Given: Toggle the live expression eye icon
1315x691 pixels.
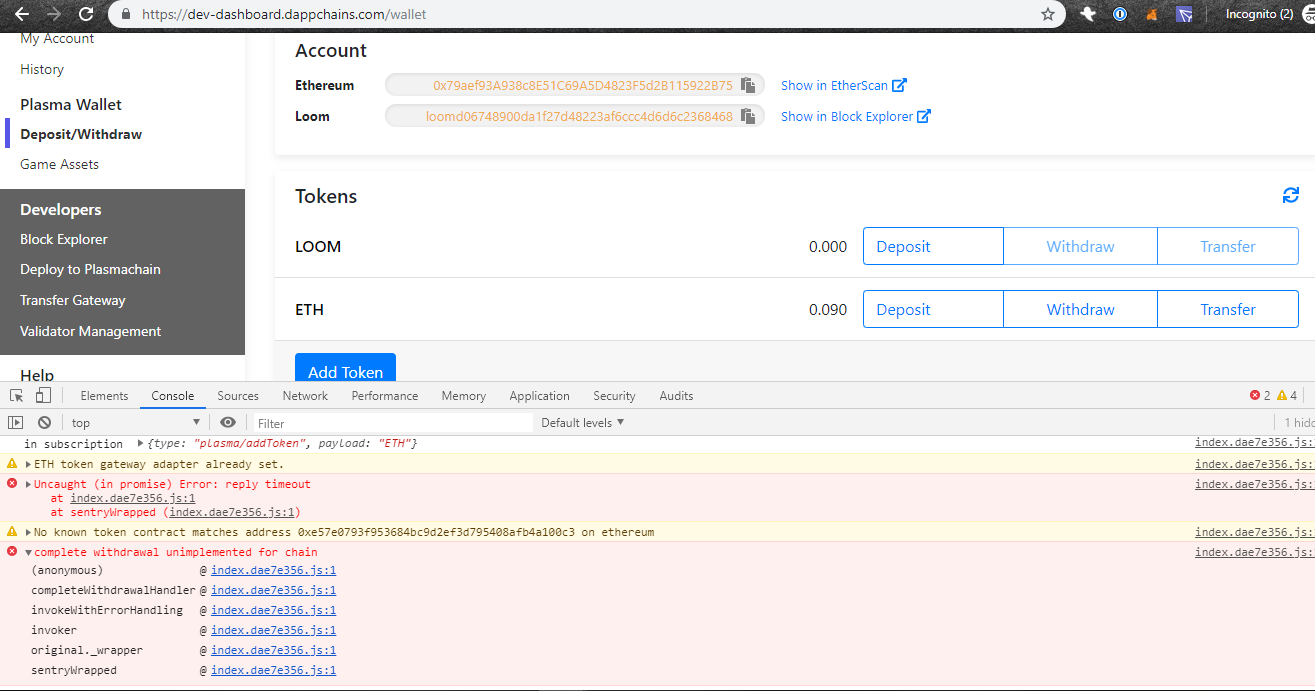Looking at the screenshot, I should point(229,422).
